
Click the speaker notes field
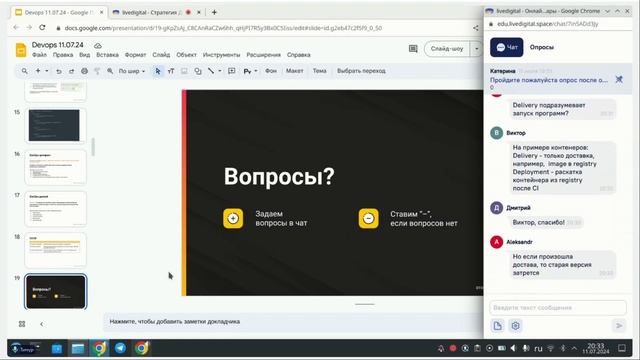[x=293, y=322]
